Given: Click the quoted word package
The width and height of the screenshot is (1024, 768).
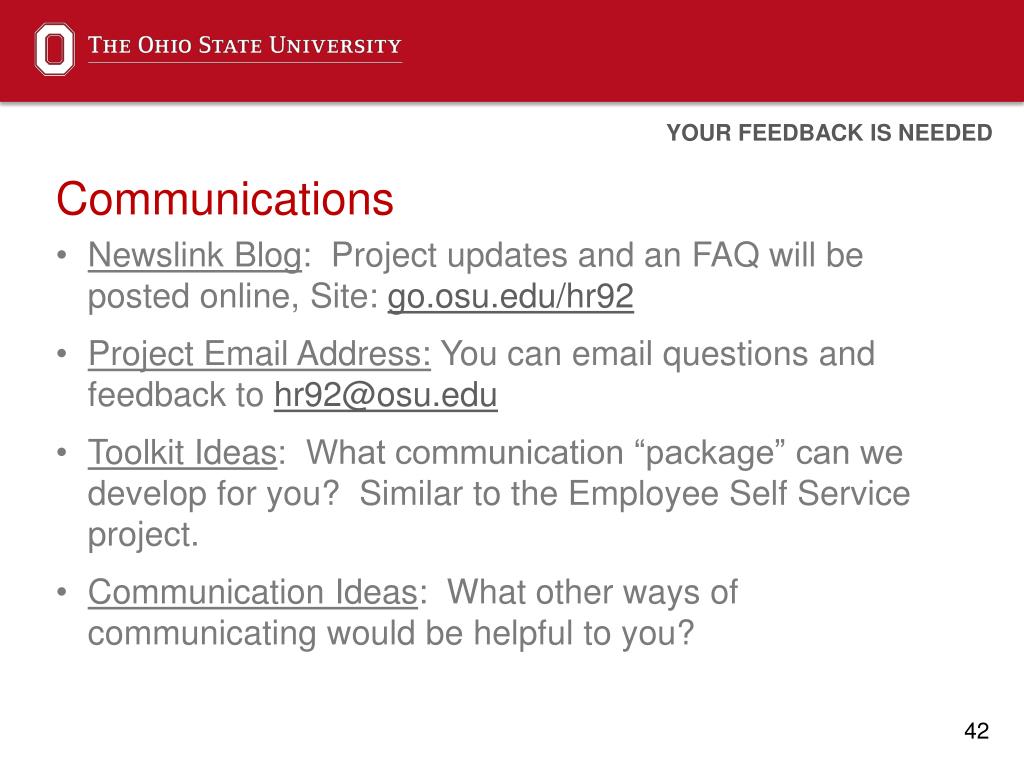Looking at the screenshot, I should click(710, 453).
